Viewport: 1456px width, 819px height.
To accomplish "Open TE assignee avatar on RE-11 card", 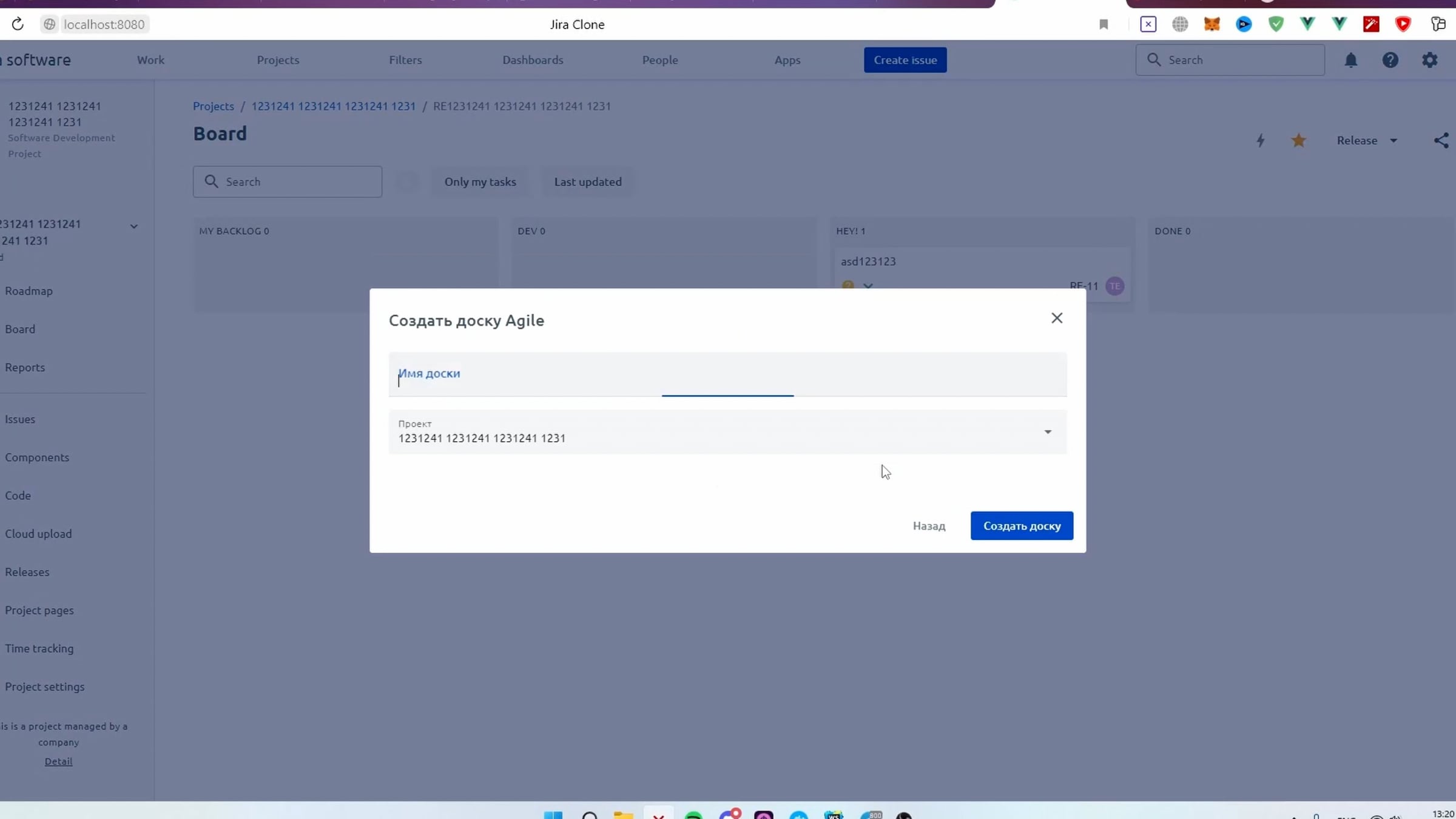I will tap(1114, 286).
